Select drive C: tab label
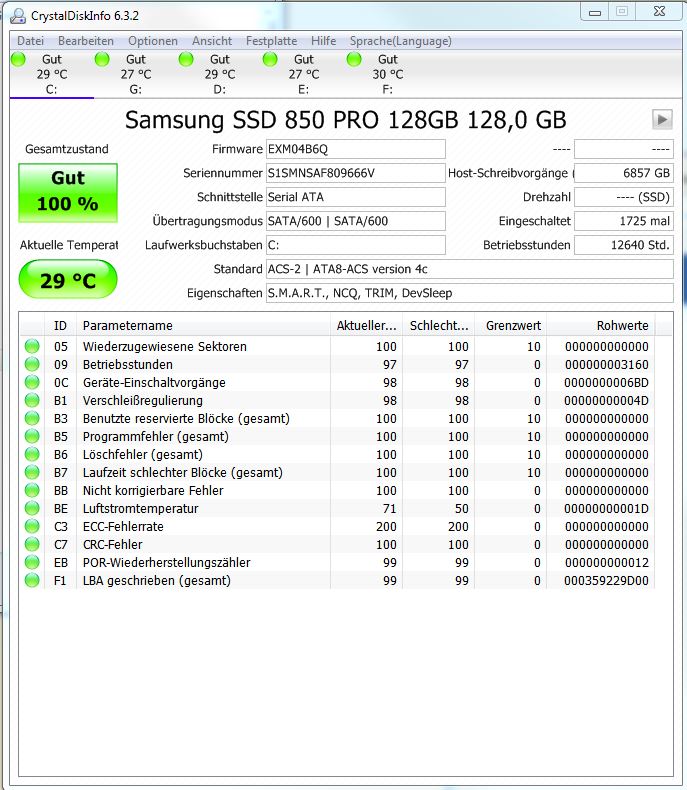The width and height of the screenshot is (687, 790). coord(51,90)
